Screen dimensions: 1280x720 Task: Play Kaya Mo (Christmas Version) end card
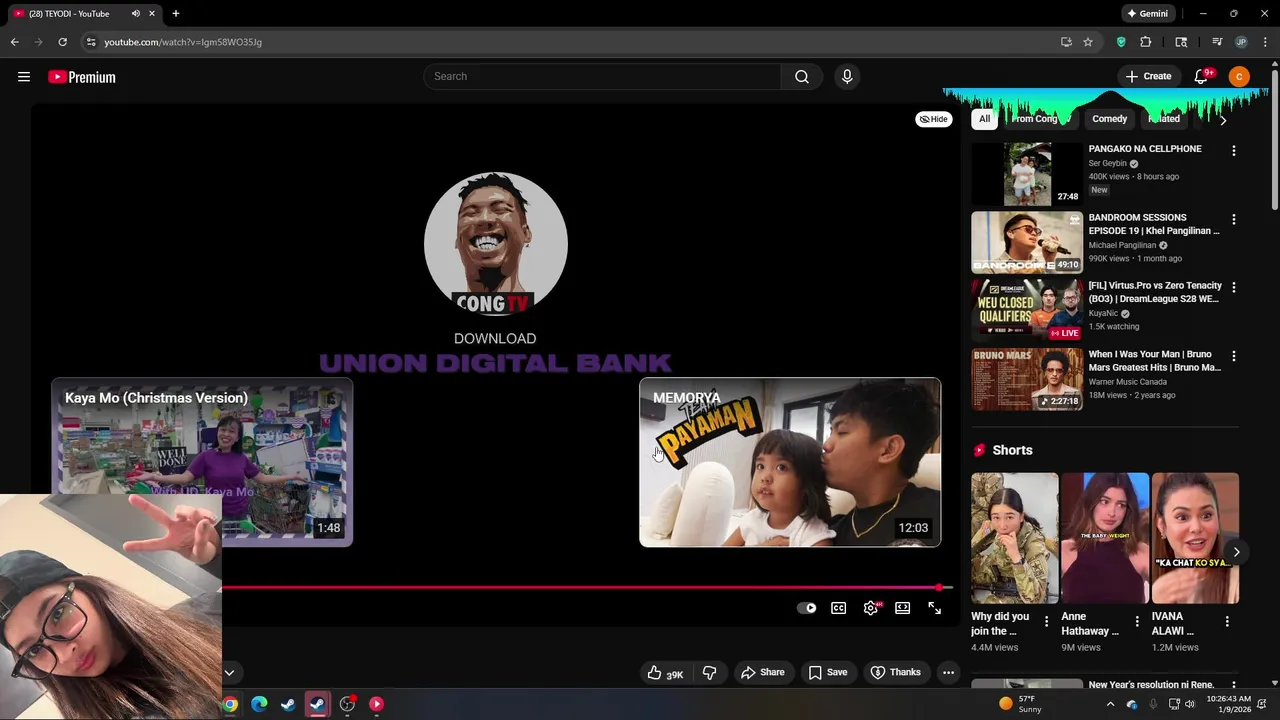tap(202, 462)
